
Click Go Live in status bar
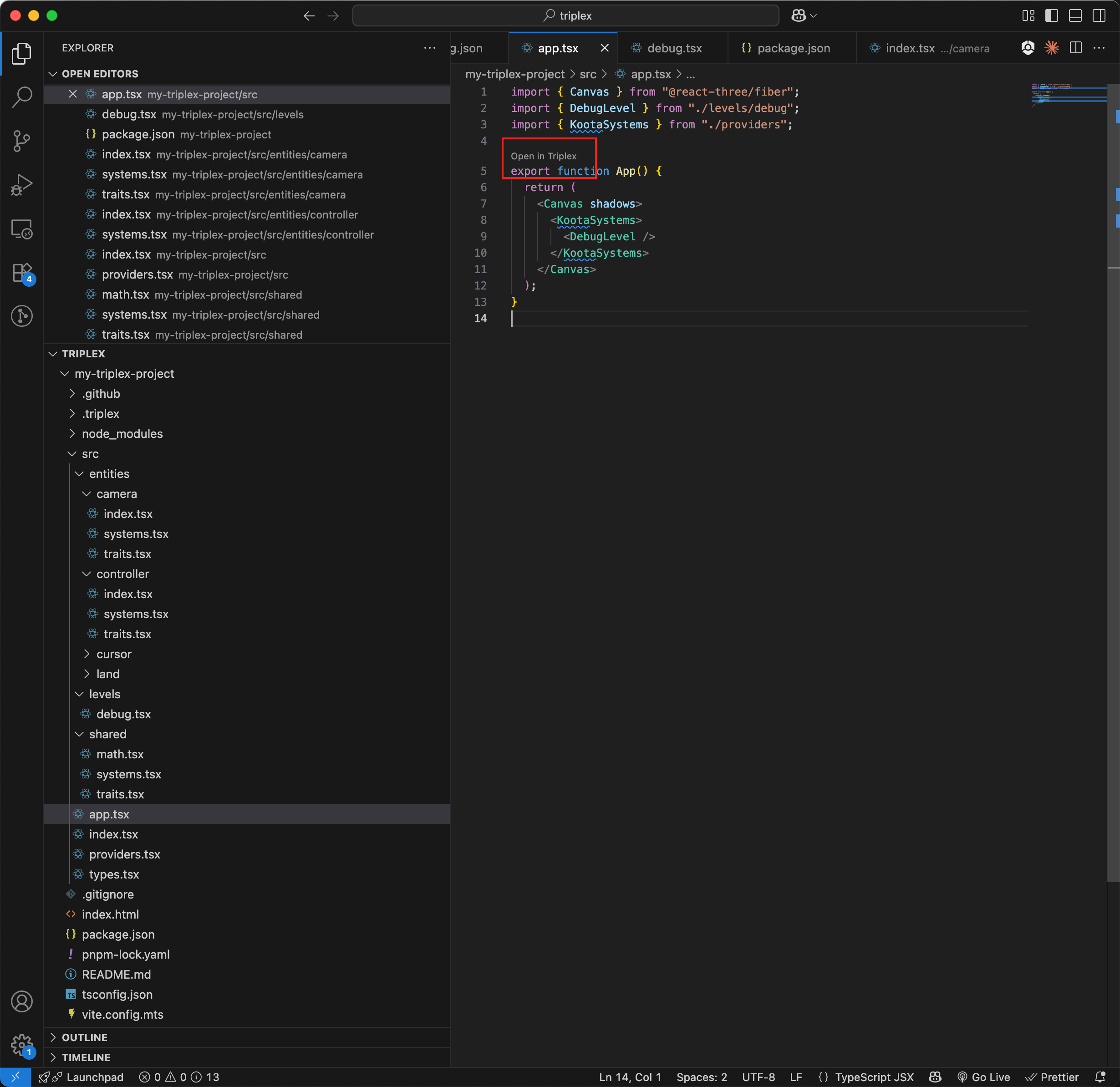tap(983, 1077)
